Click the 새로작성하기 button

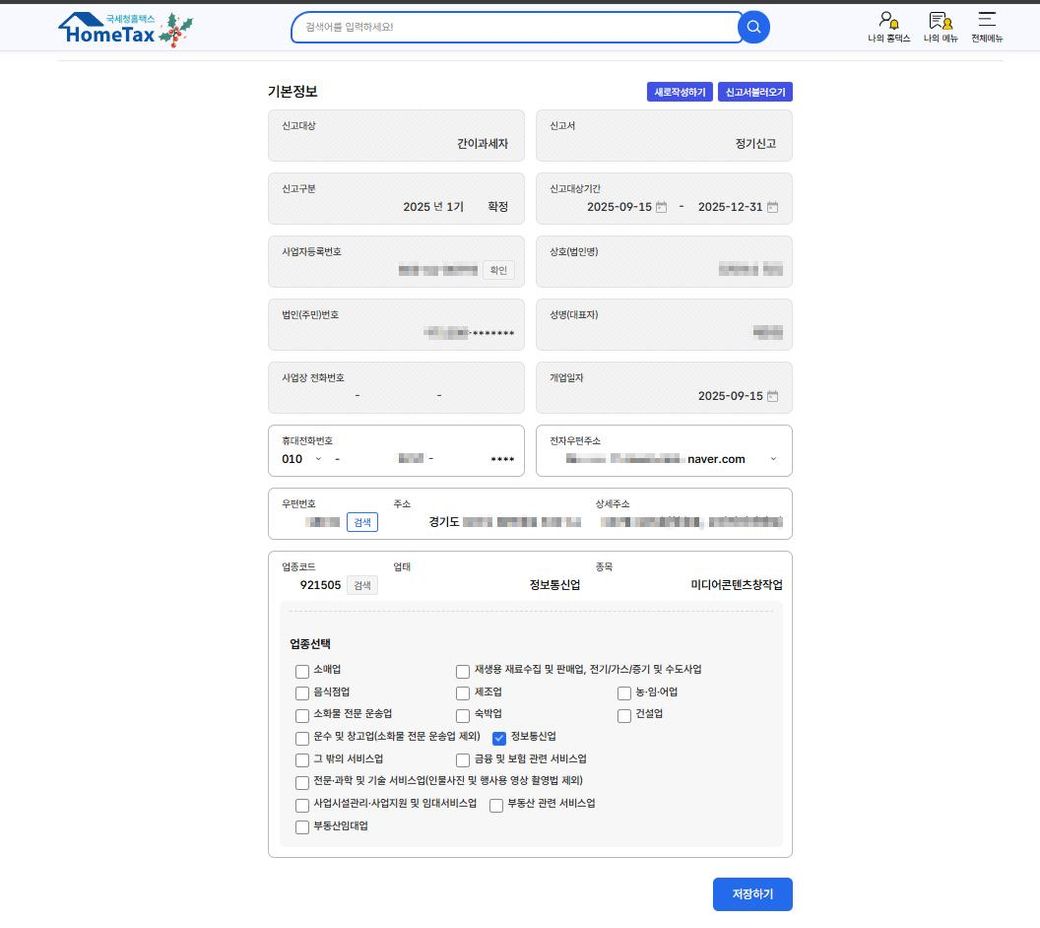pyautogui.click(x=679, y=92)
